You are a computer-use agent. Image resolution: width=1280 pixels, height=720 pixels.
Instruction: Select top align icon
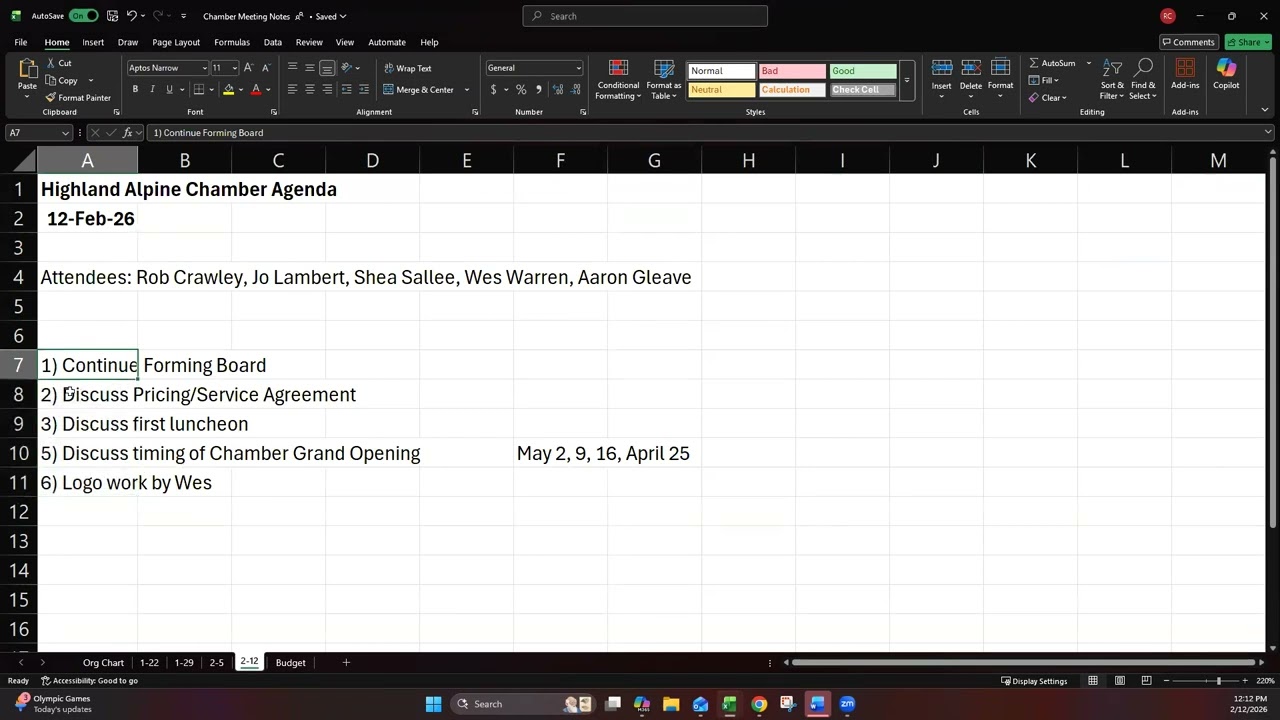292,68
